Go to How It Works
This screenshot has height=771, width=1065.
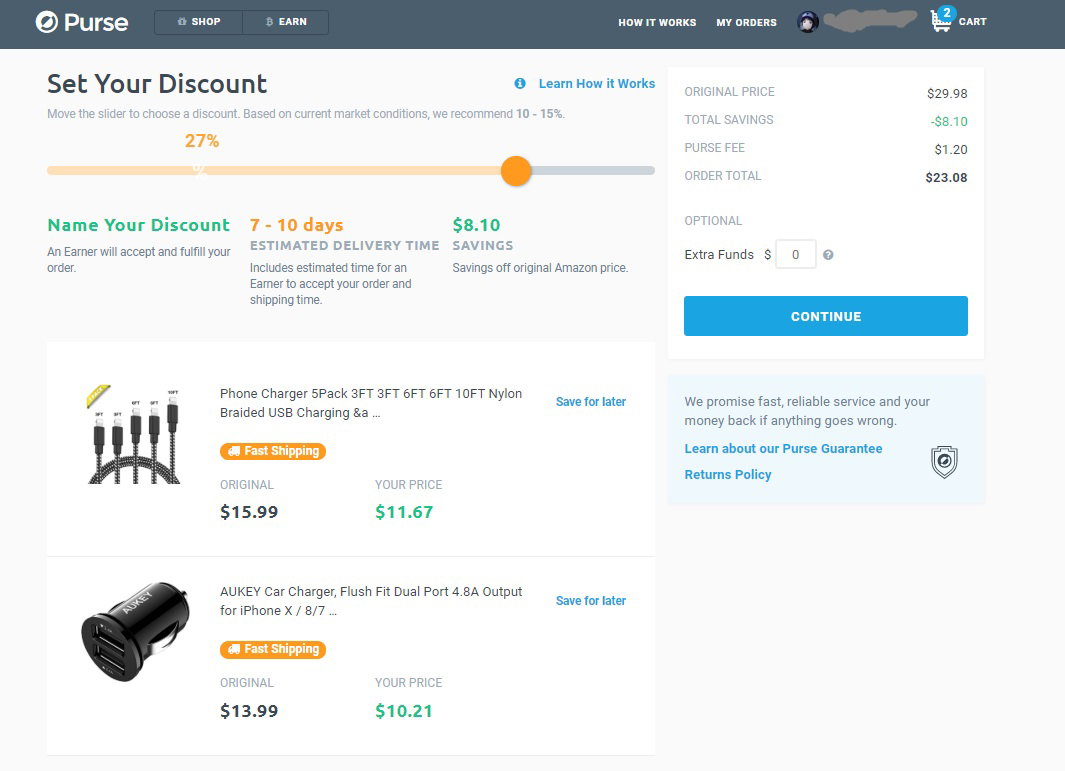[657, 22]
